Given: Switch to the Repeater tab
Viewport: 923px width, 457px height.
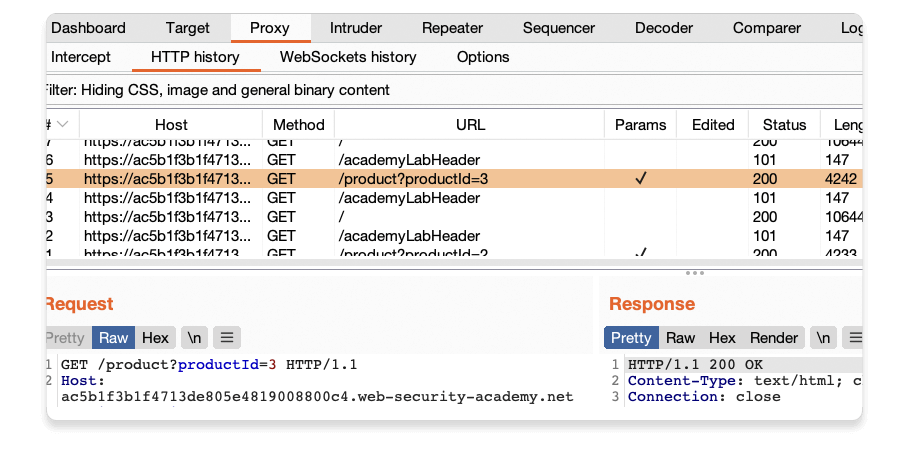Looking at the screenshot, I should 452,28.
